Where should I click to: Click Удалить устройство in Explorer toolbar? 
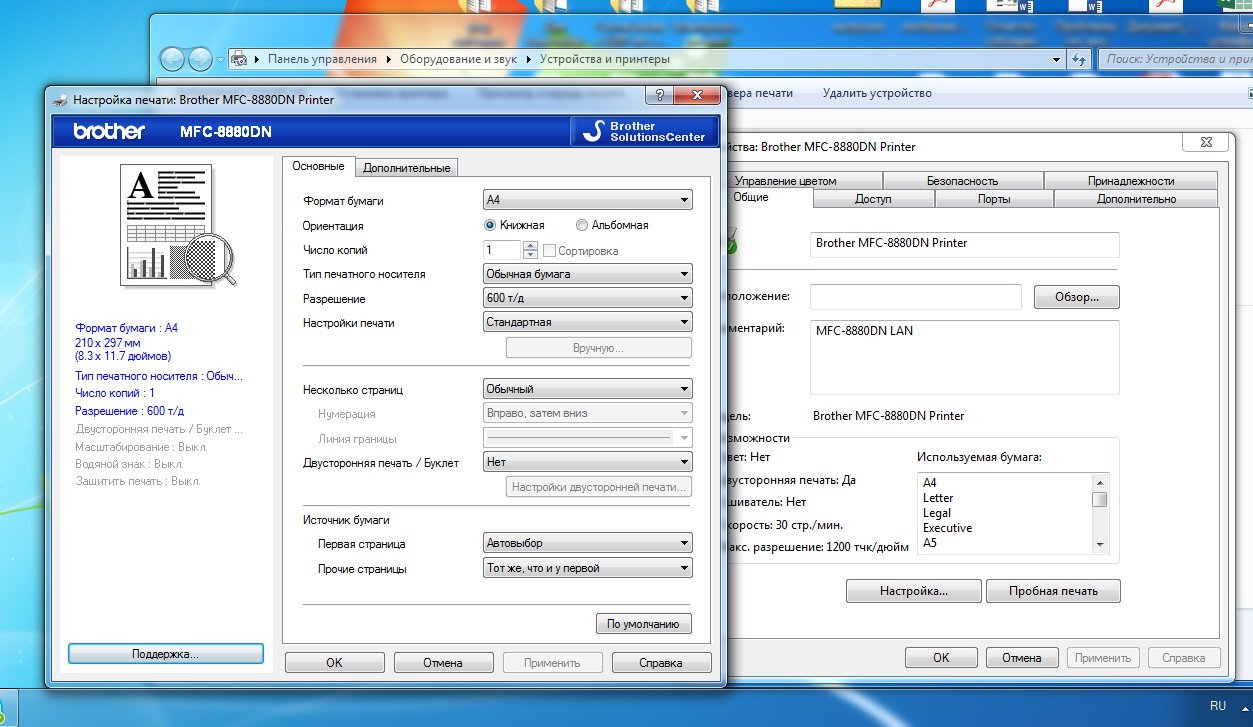click(877, 93)
